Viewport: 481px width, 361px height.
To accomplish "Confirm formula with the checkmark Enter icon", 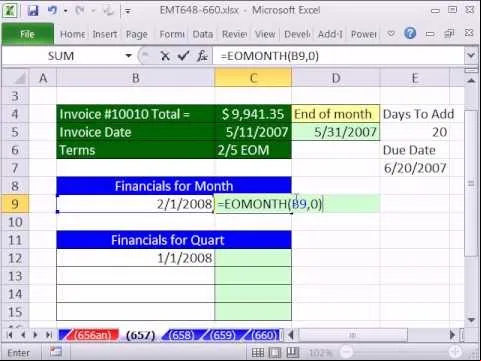I will pyautogui.click(x=183, y=56).
